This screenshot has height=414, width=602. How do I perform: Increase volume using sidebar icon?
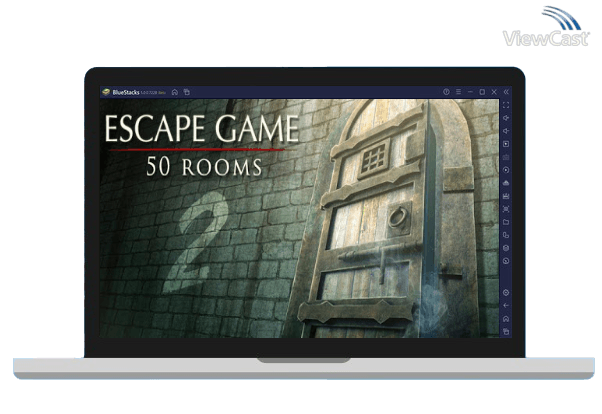[506, 118]
